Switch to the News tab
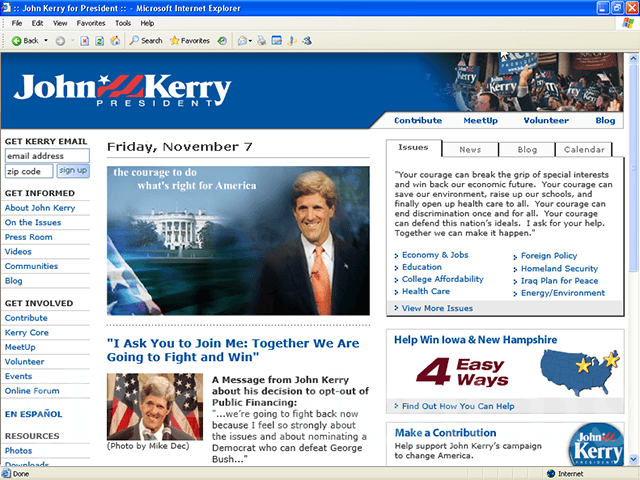 [470, 149]
